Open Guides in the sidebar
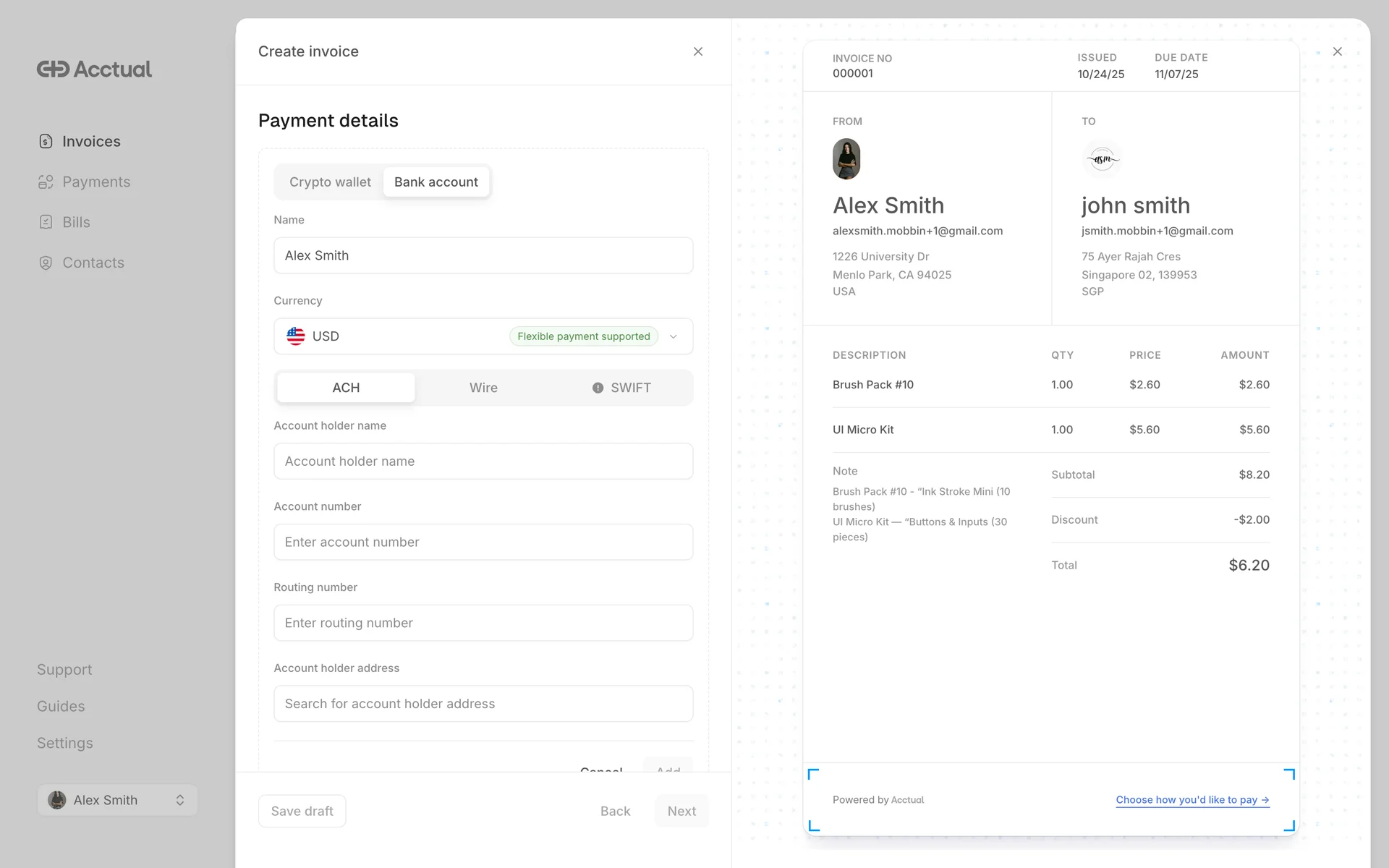This screenshot has height=868, width=1389. coord(61,706)
